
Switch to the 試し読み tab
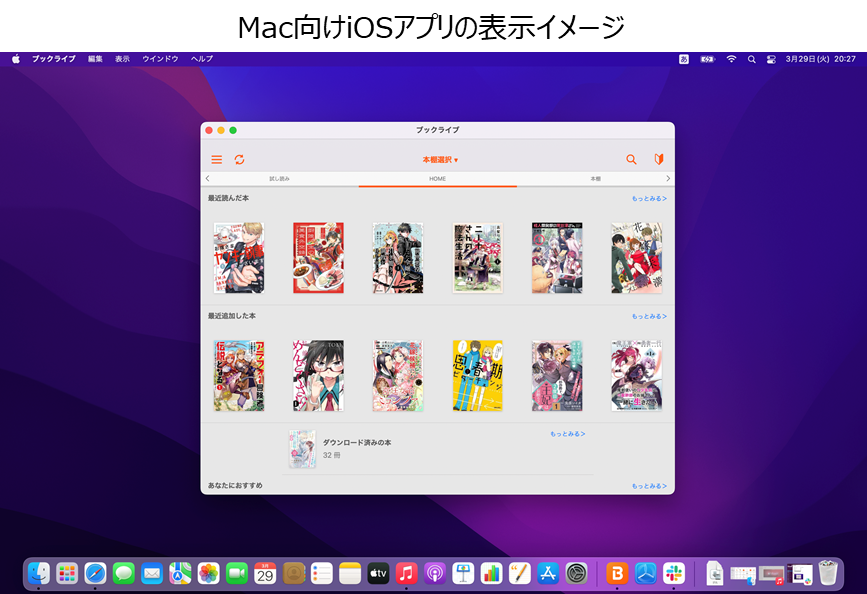(x=279, y=179)
